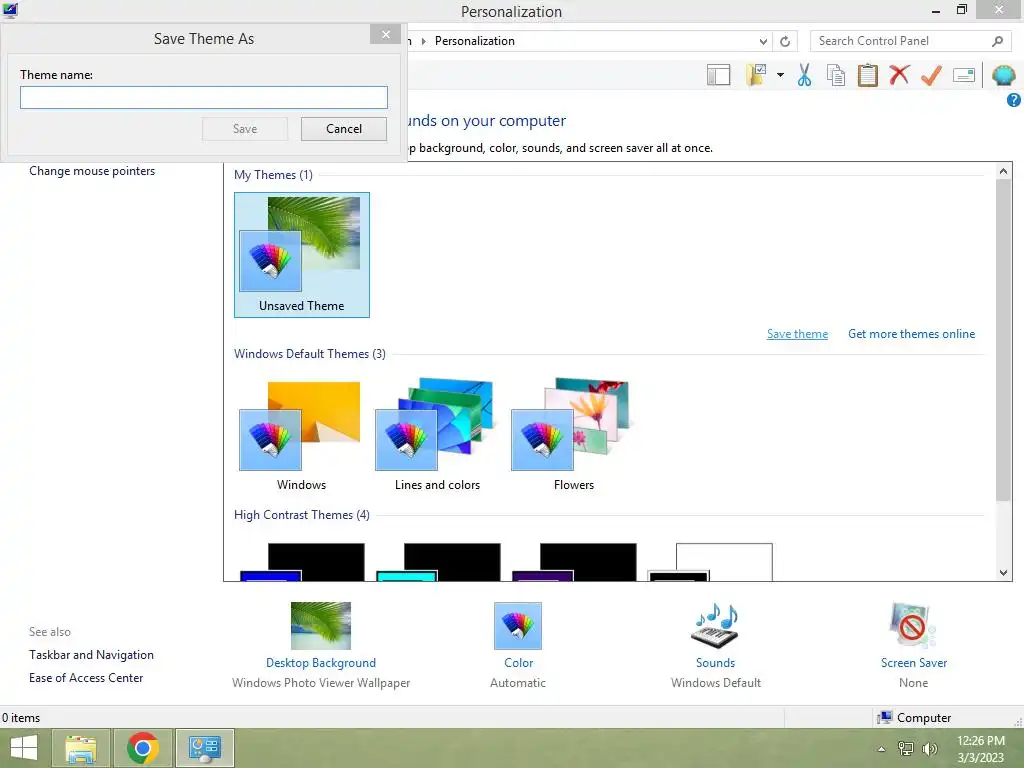Click the Cut scissors toolbar icon
The width and height of the screenshot is (1024, 768).
pyautogui.click(x=805, y=75)
